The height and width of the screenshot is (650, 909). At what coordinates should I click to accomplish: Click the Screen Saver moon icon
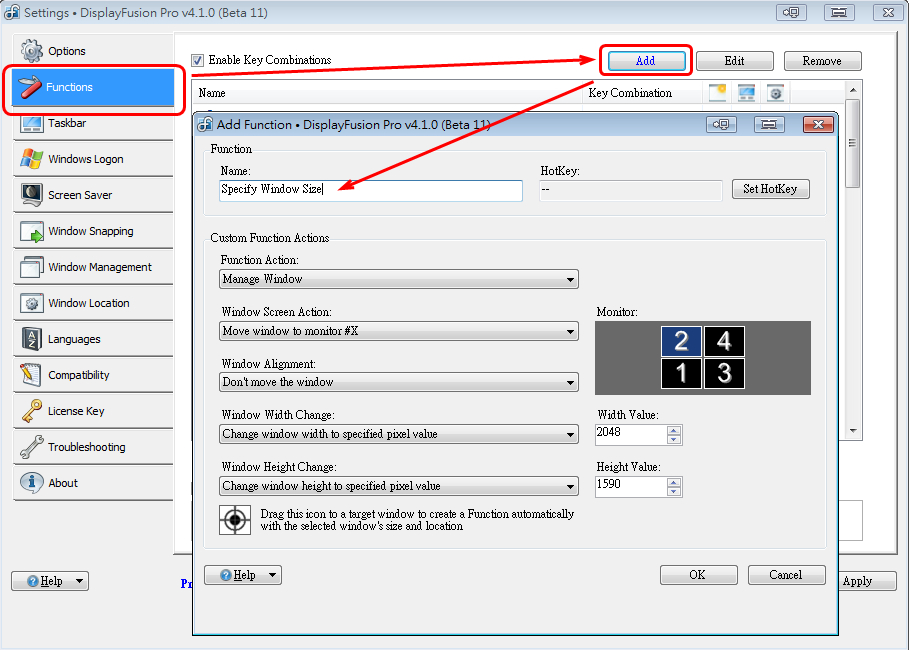coord(32,195)
